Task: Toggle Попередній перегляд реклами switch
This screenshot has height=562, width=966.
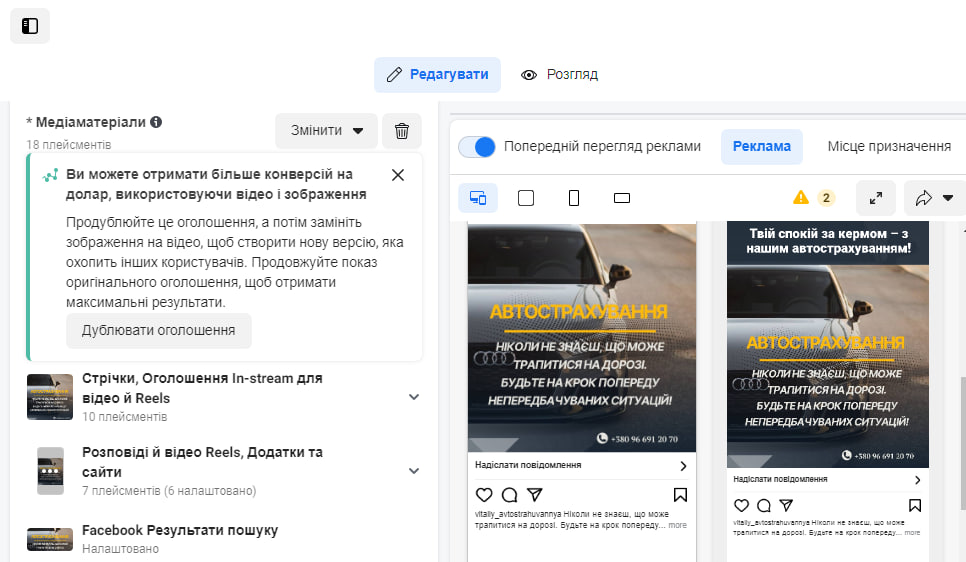Action: click(x=477, y=147)
